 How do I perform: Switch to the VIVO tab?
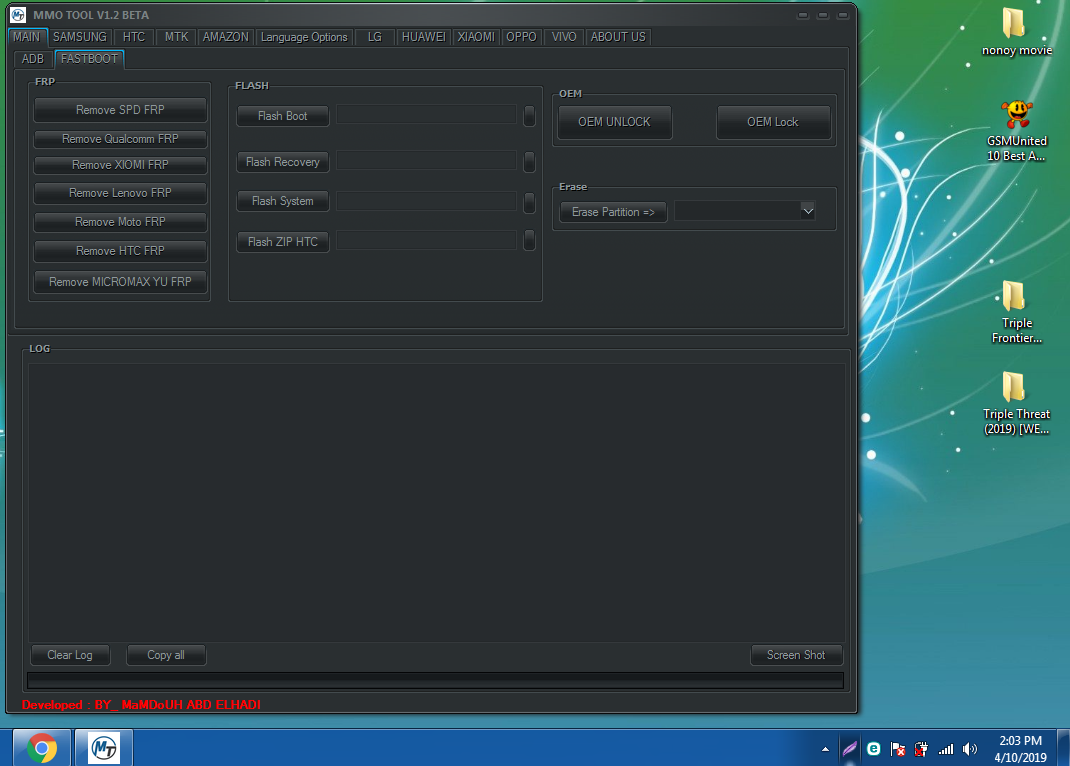564,37
